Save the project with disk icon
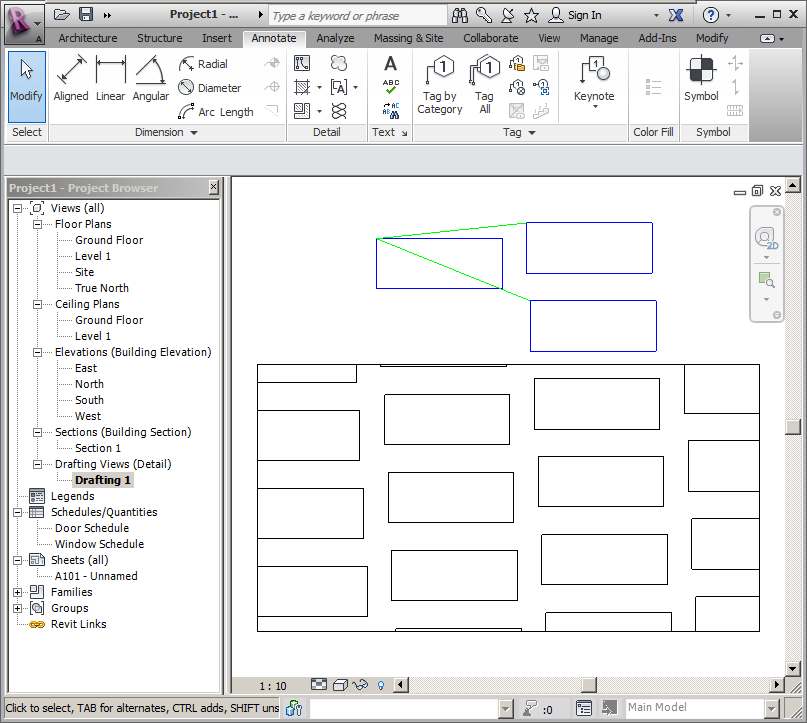 click(86, 14)
